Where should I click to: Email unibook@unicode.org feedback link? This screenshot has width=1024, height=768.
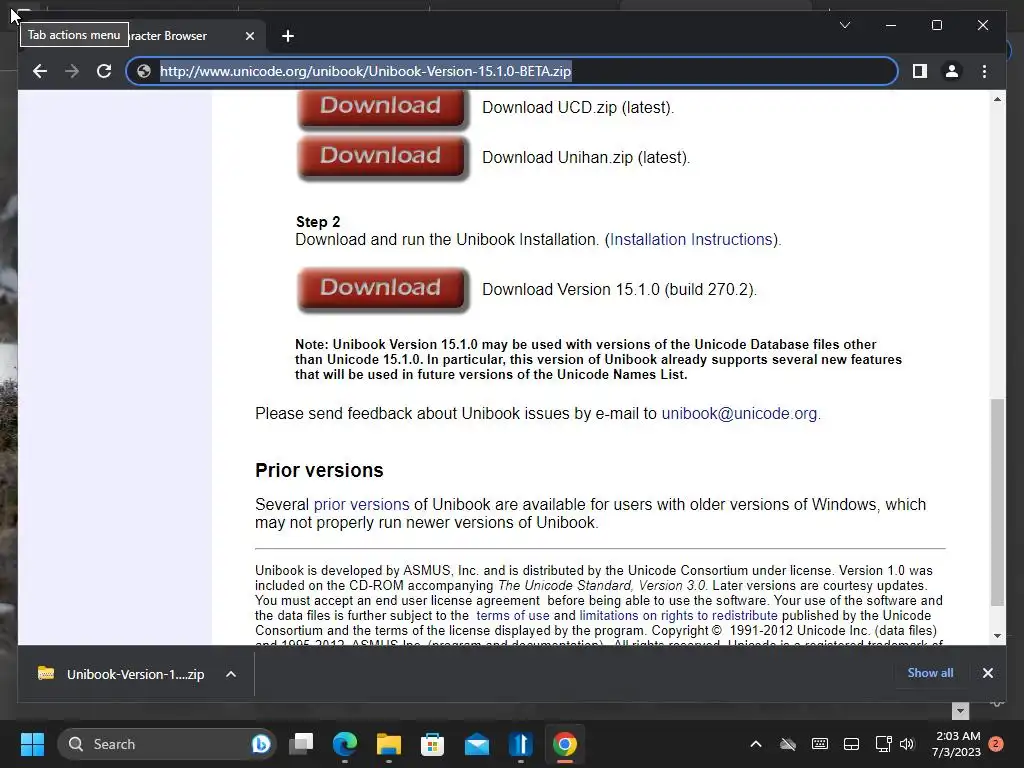tap(739, 413)
